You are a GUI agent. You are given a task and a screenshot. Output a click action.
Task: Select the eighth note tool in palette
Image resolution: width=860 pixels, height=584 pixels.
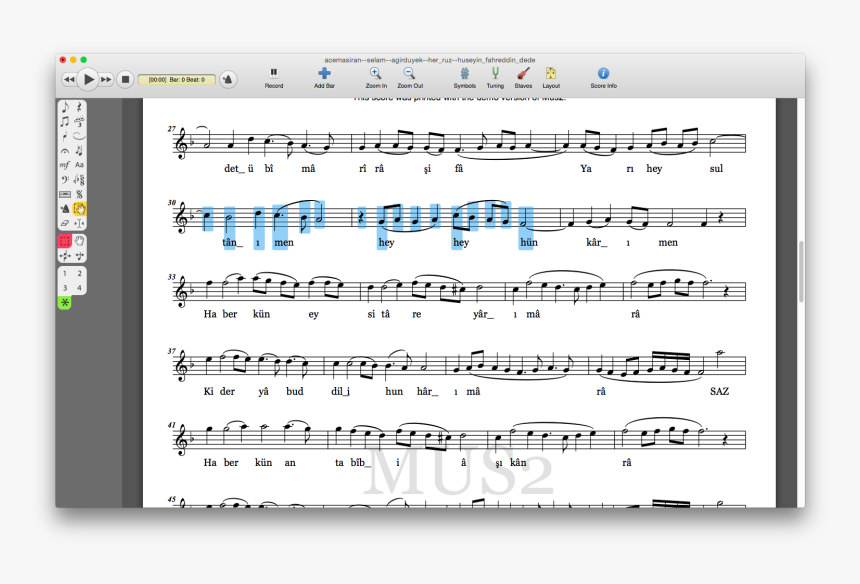coord(65,106)
